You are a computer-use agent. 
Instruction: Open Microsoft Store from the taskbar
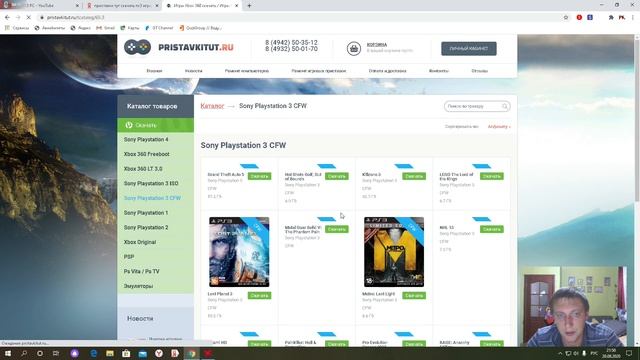[x=126, y=353]
